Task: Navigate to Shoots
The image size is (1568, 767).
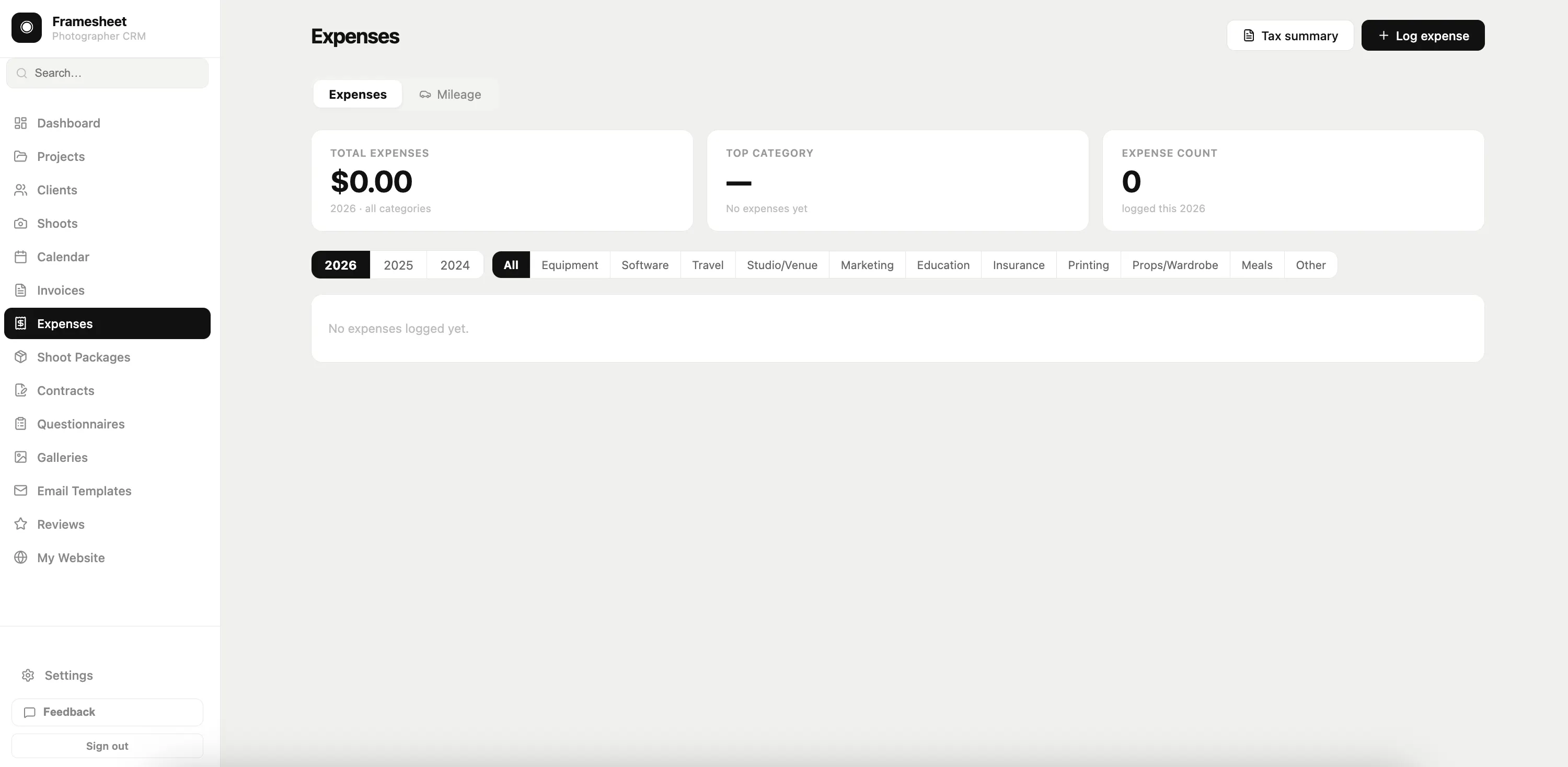Action: [x=107, y=223]
